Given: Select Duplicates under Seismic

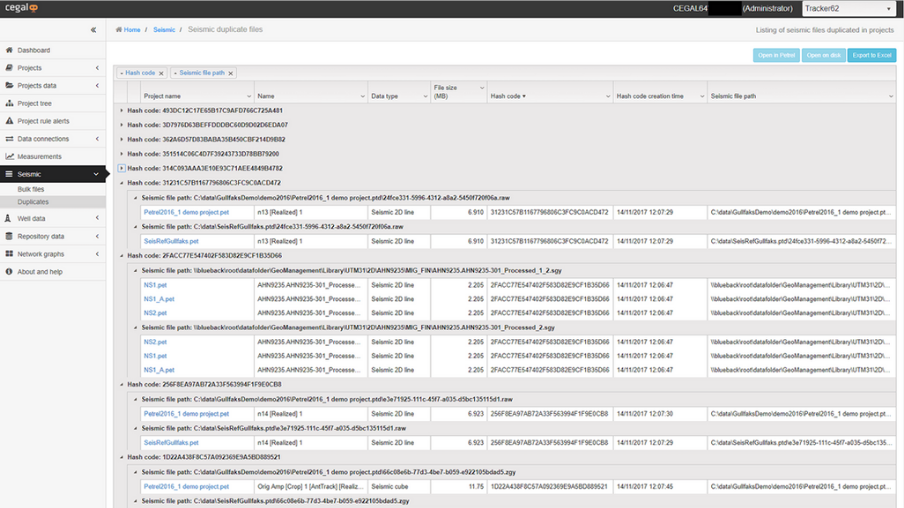Looking at the screenshot, I should click(x=33, y=202).
